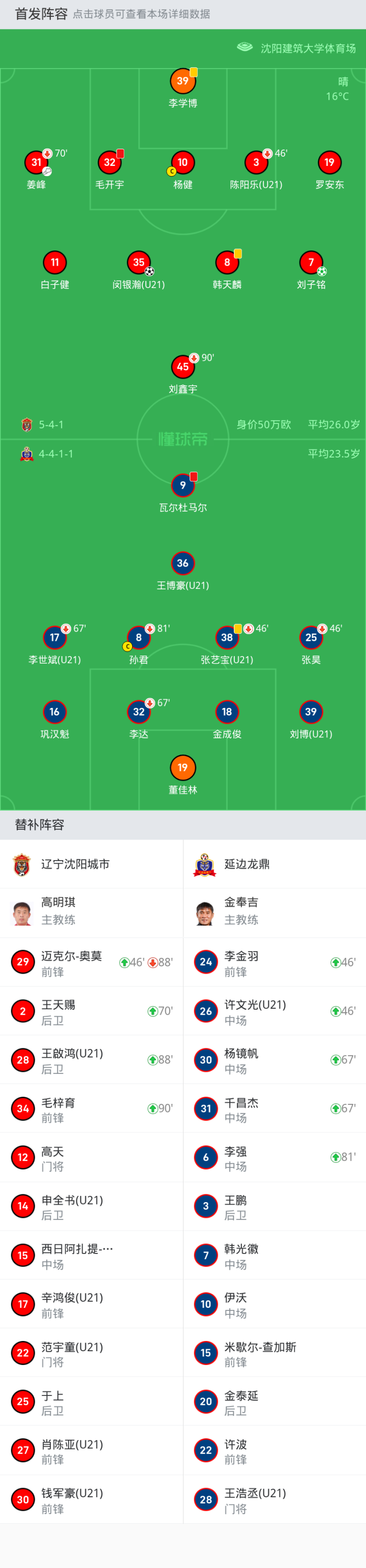Click 辽宁沈阳城市 team crest in substitutes
This screenshot has height=1568, width=366.
[22, 864]
